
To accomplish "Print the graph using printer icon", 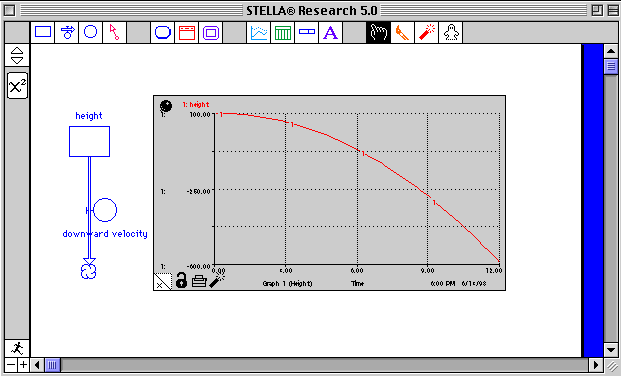I will coord(199,281).
